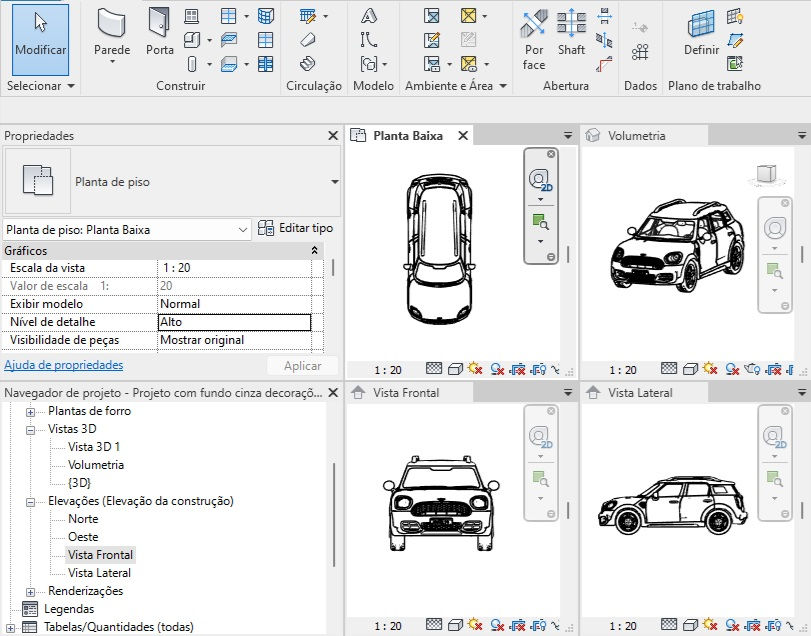Select the Curtain System tool
Image resolution: width=811 pixels, height=636 pixels.
point(265,16)
